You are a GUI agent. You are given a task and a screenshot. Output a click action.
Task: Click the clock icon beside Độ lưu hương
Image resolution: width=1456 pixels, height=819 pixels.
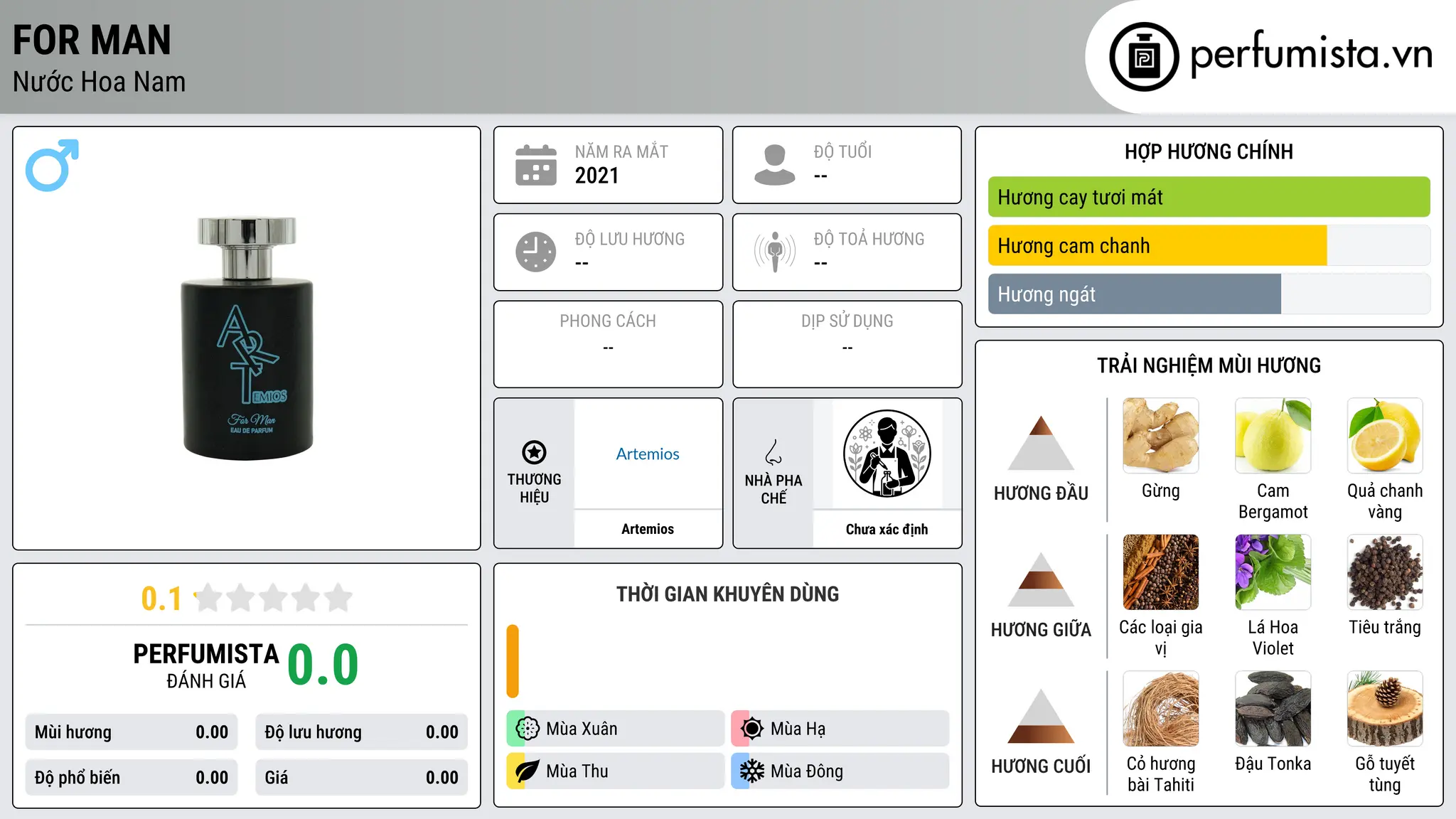coord(536,252)
